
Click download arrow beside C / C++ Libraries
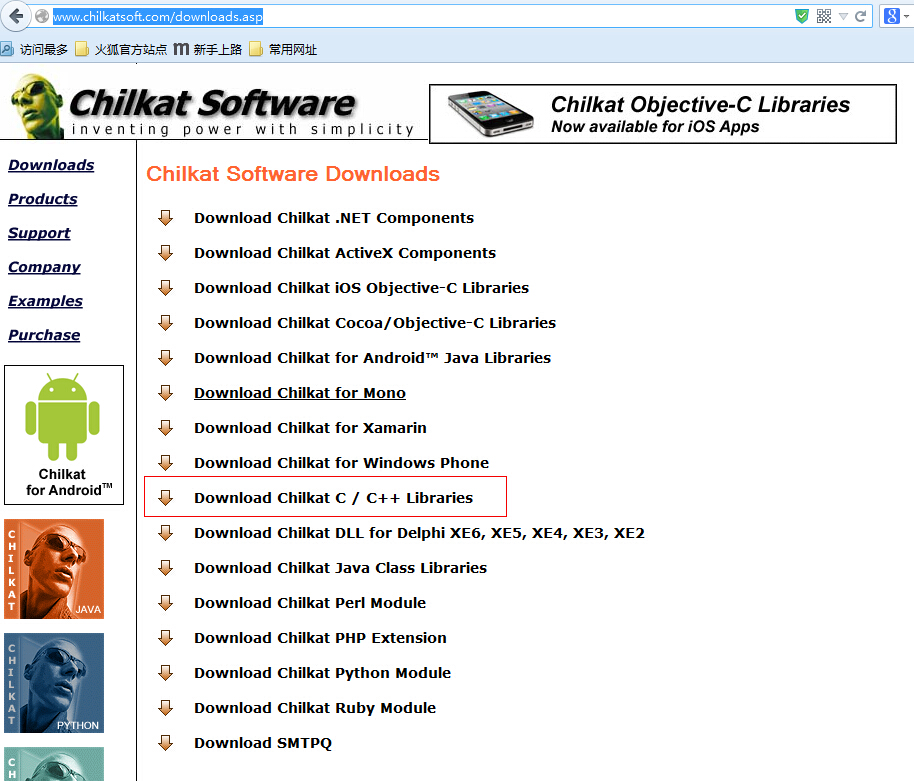pos(166,498)
